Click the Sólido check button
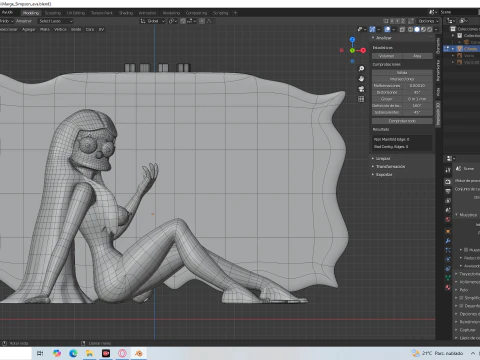 point(402,73)
